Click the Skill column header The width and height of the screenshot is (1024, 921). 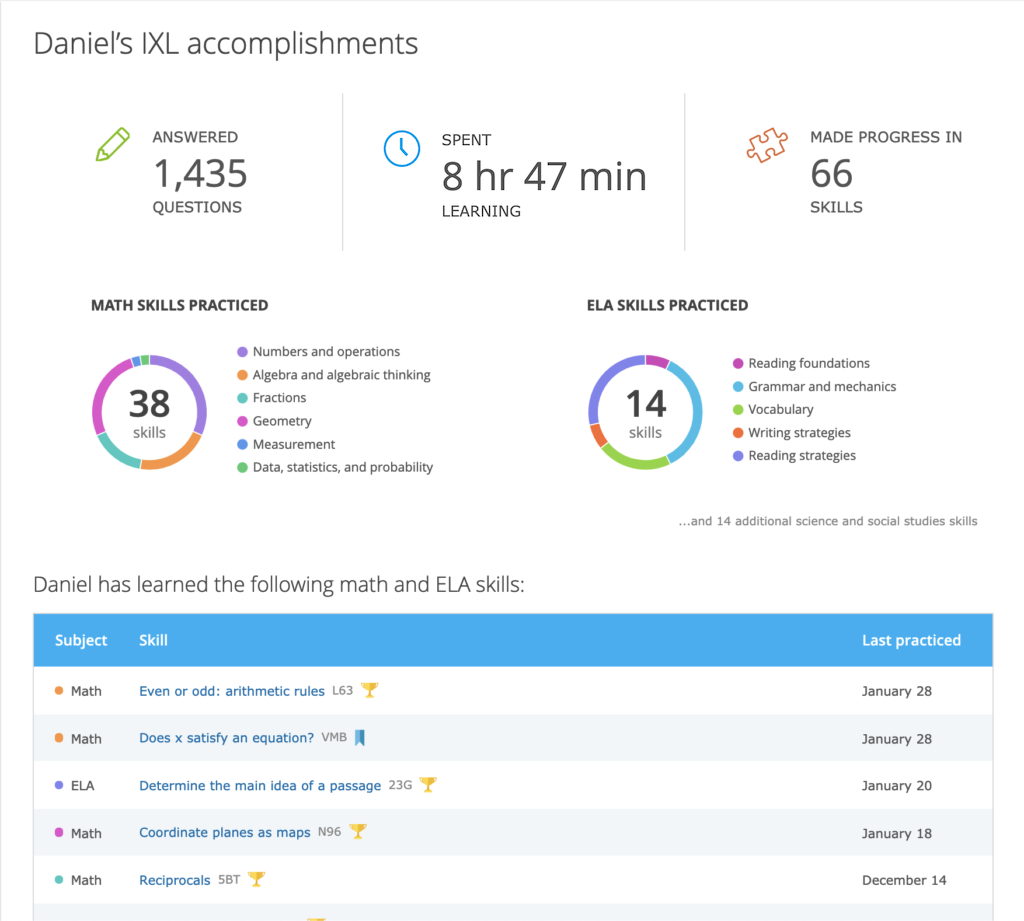[153, 640]
